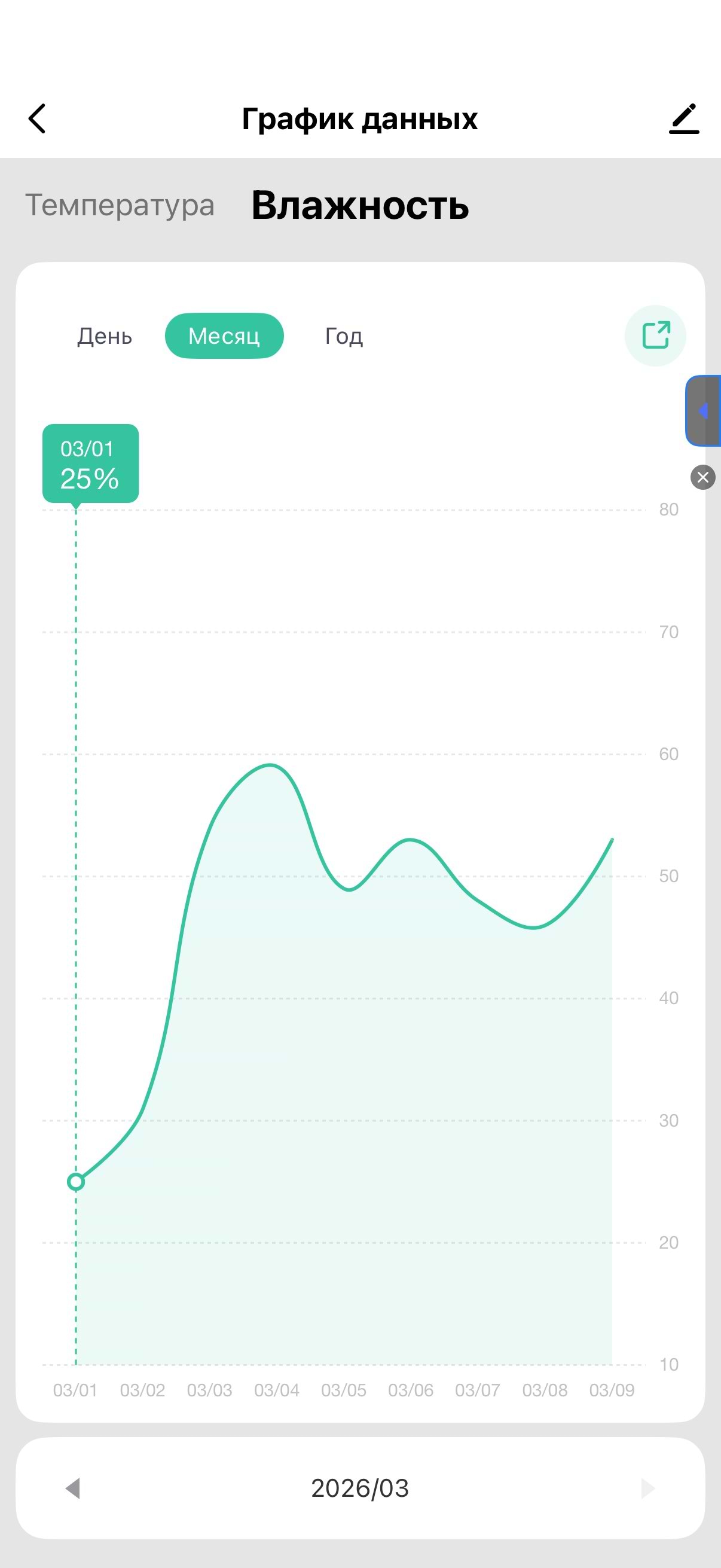Select the День time range

point(105,336)
